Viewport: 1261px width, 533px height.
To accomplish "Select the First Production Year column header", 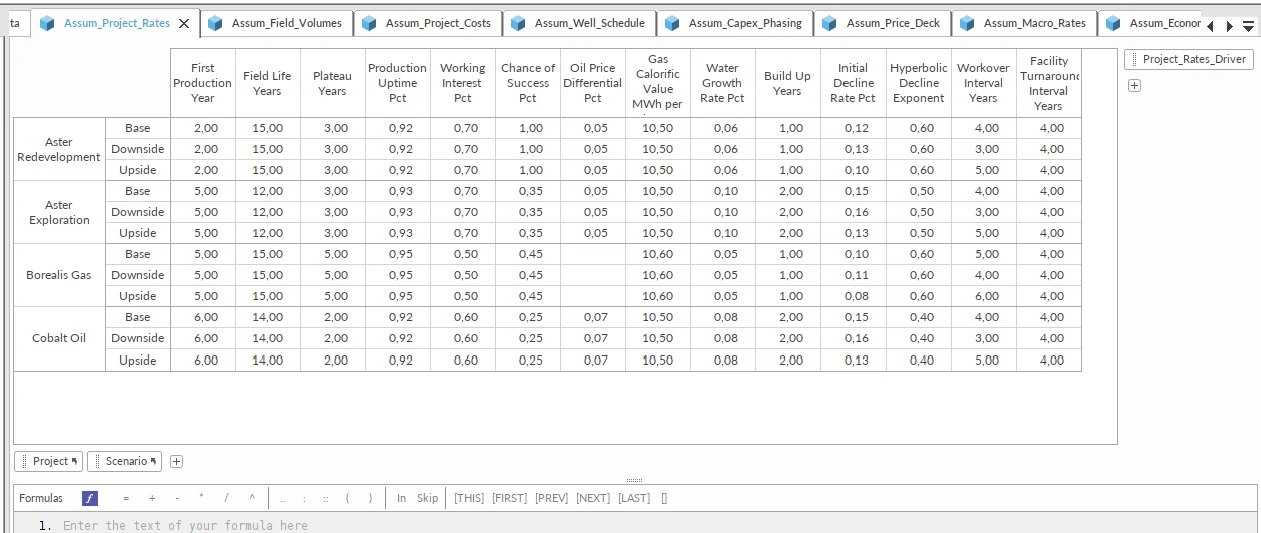I will [203, 83].
